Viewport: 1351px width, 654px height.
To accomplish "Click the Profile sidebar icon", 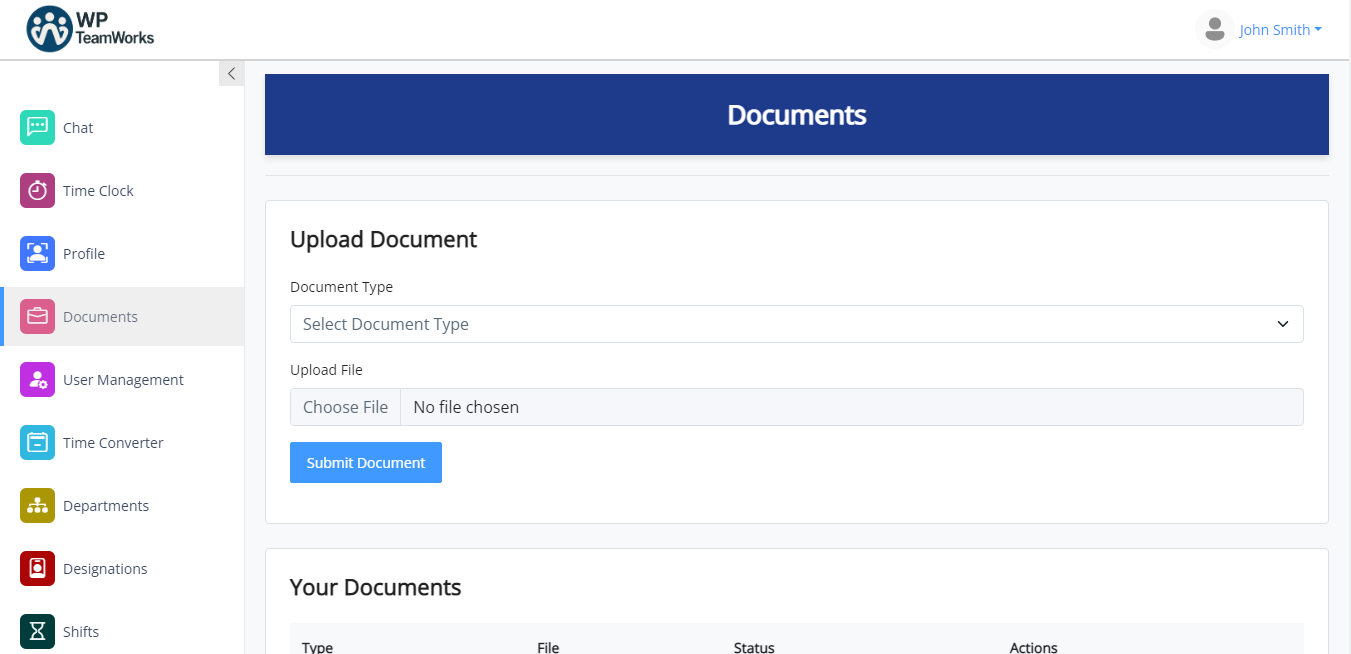I will 37,253.
